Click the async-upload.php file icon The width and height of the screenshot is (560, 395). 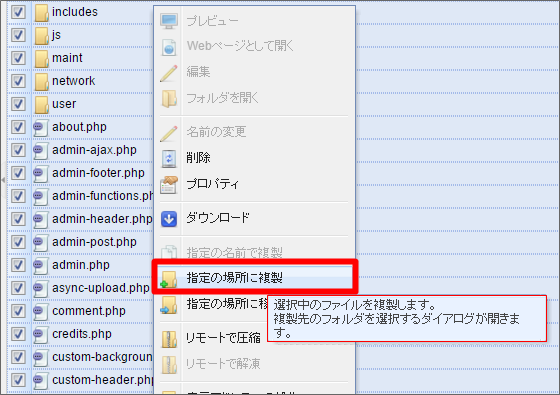(40, 289)
